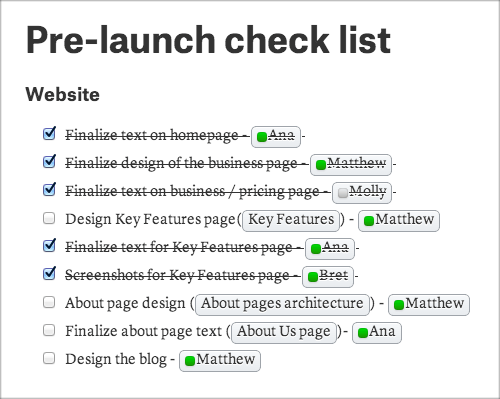Screen dimensions: 500x399
Task: Uncheck Screenshots for Key Features page checkbox
Action: [x=49, y=274]
